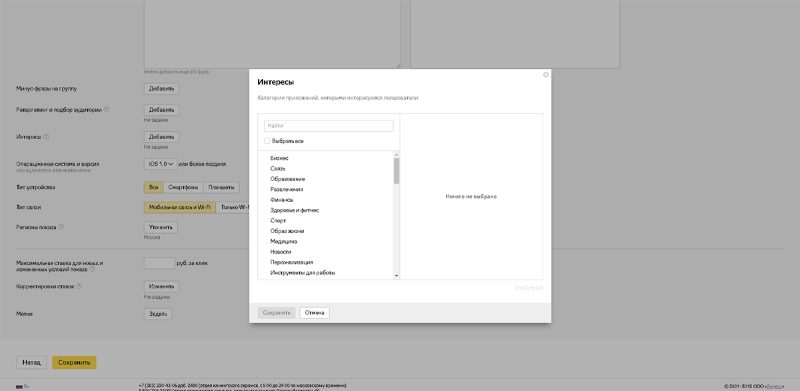Choose the Бизнес category
The image size is (800, 391).
click(x=279, y=158)
